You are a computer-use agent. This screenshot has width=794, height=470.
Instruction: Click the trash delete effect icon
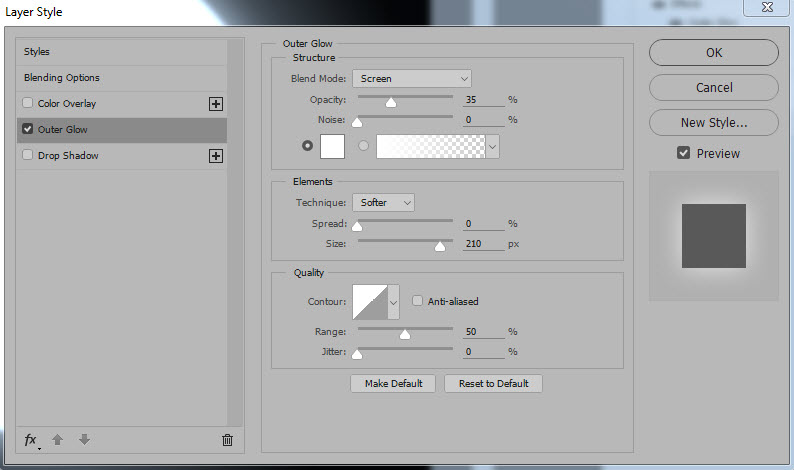227,440
